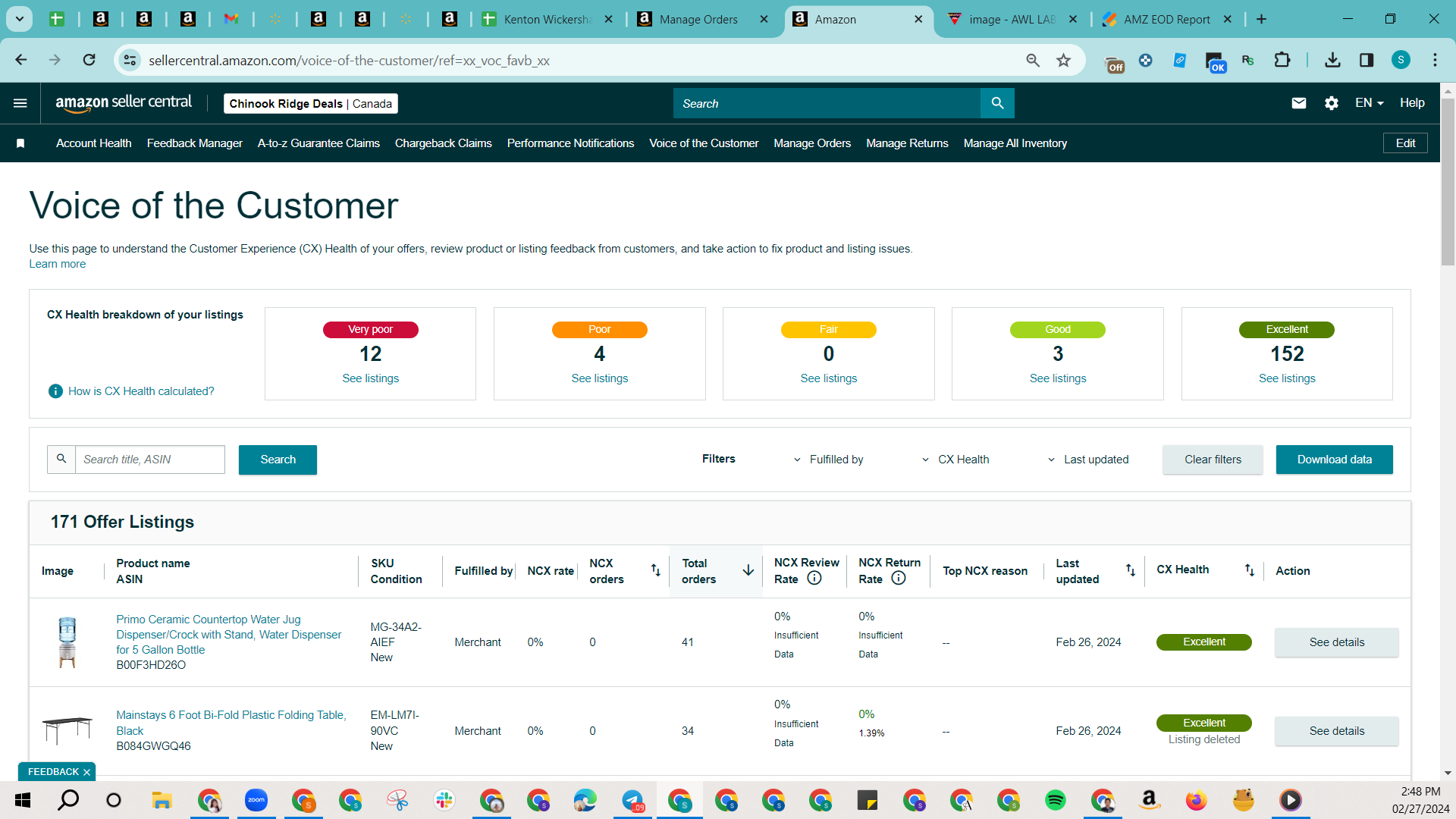Viewport: 1456px width, 819px height.
Task: Open the settings gear icon
Action: 1332,103
